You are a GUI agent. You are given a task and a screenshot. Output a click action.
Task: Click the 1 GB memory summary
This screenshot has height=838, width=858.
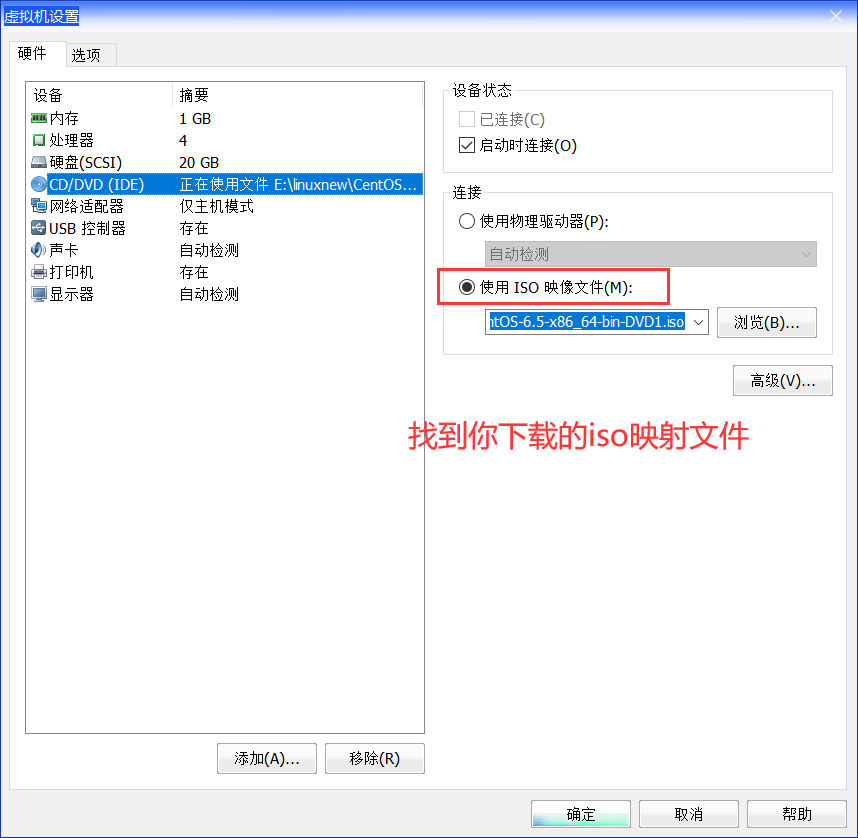(195, 119)
